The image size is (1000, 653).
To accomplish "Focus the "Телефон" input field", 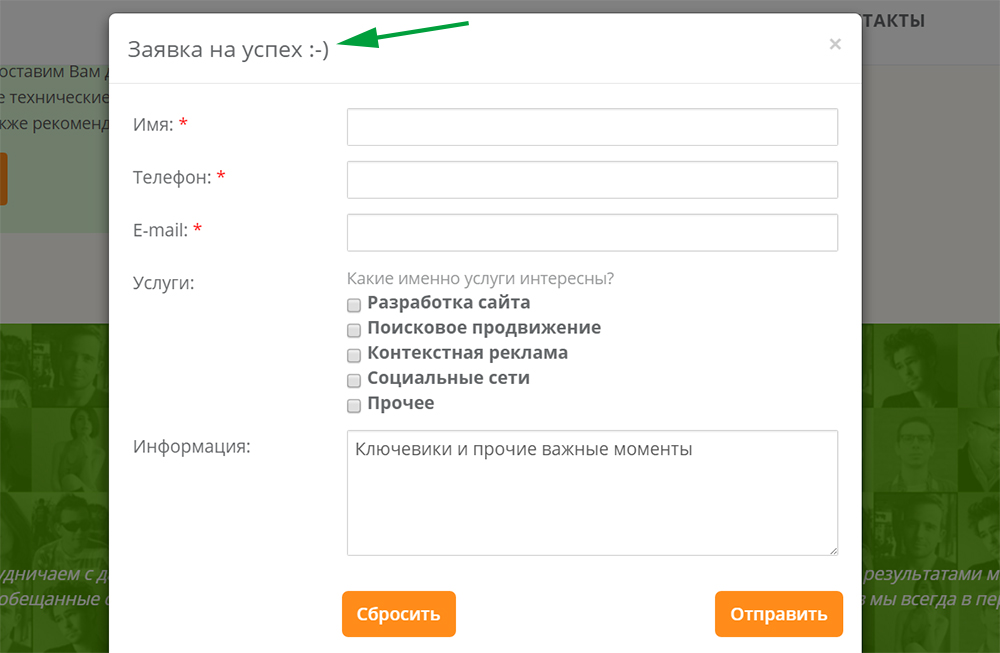I will pyautogui.click(x=592, y=179).
